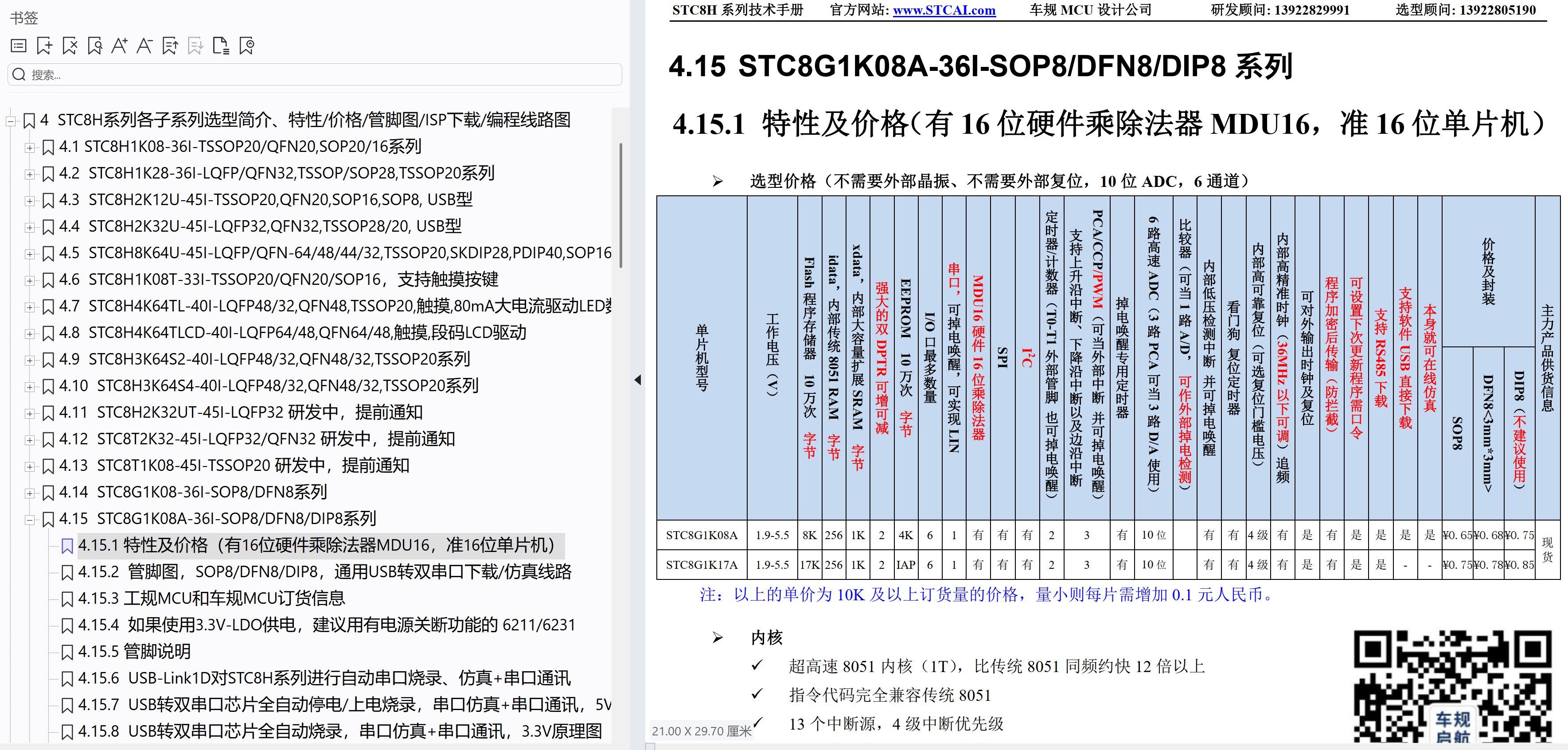
Task: Click the add bookmark icon
Action: 44,46
